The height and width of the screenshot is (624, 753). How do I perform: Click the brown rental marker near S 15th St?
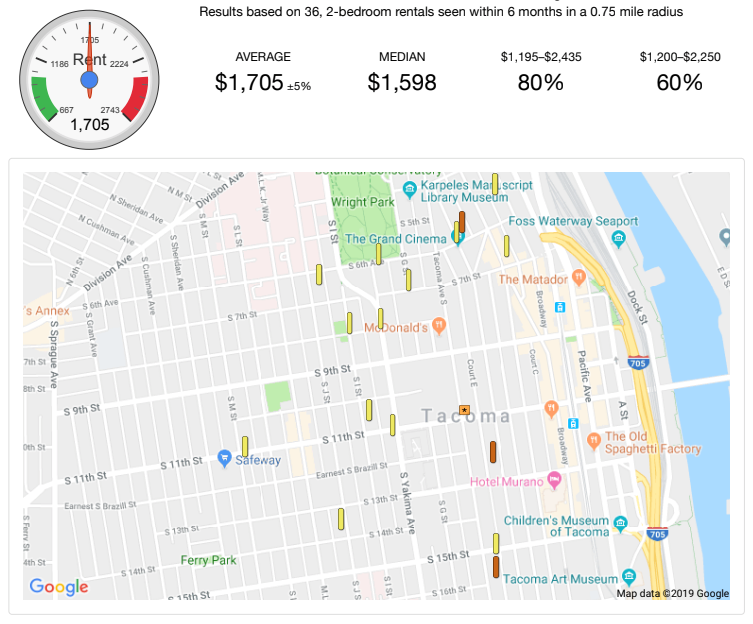[496, 567]
